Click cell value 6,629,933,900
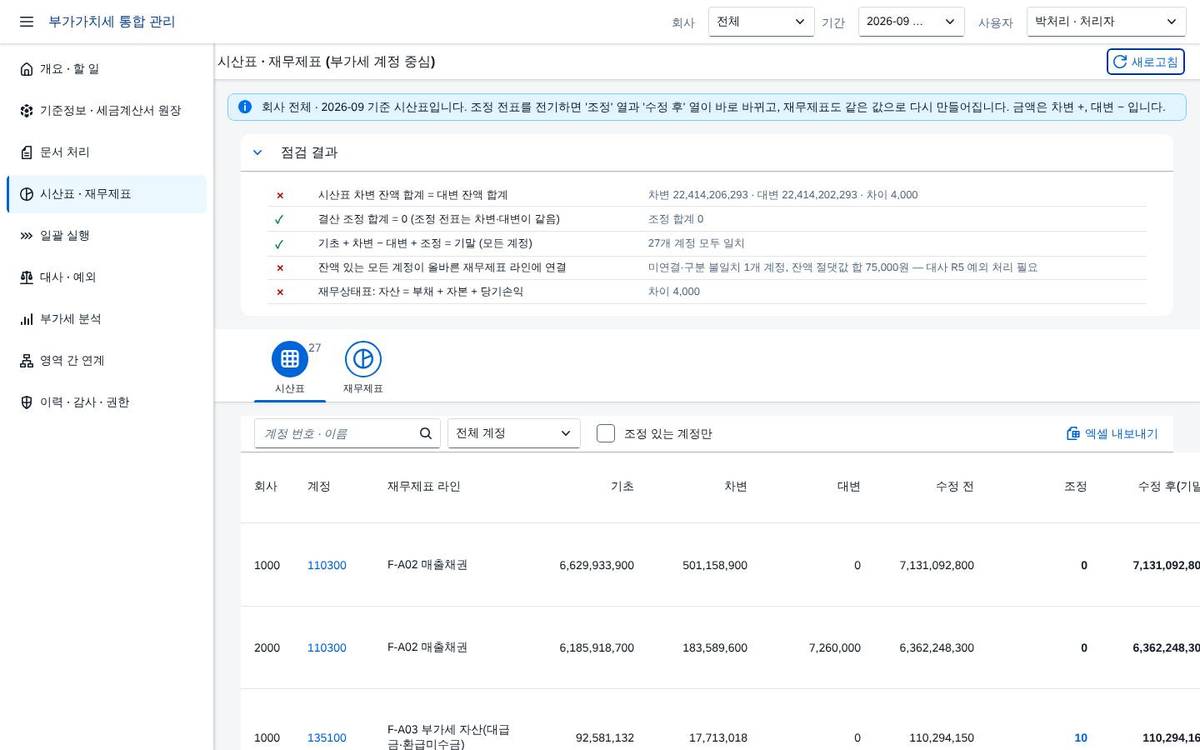The width and height of the screenshot is (1200, 750). point(596,565)
